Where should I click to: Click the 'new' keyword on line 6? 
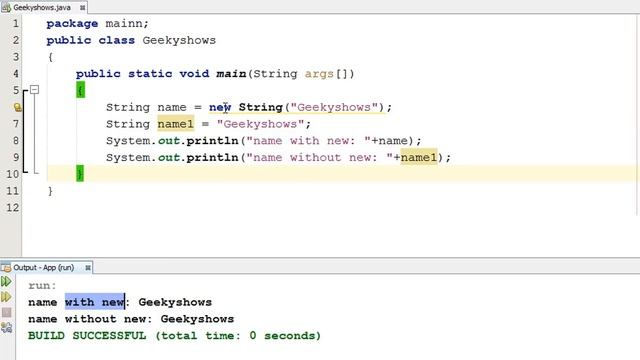(220, 107)
